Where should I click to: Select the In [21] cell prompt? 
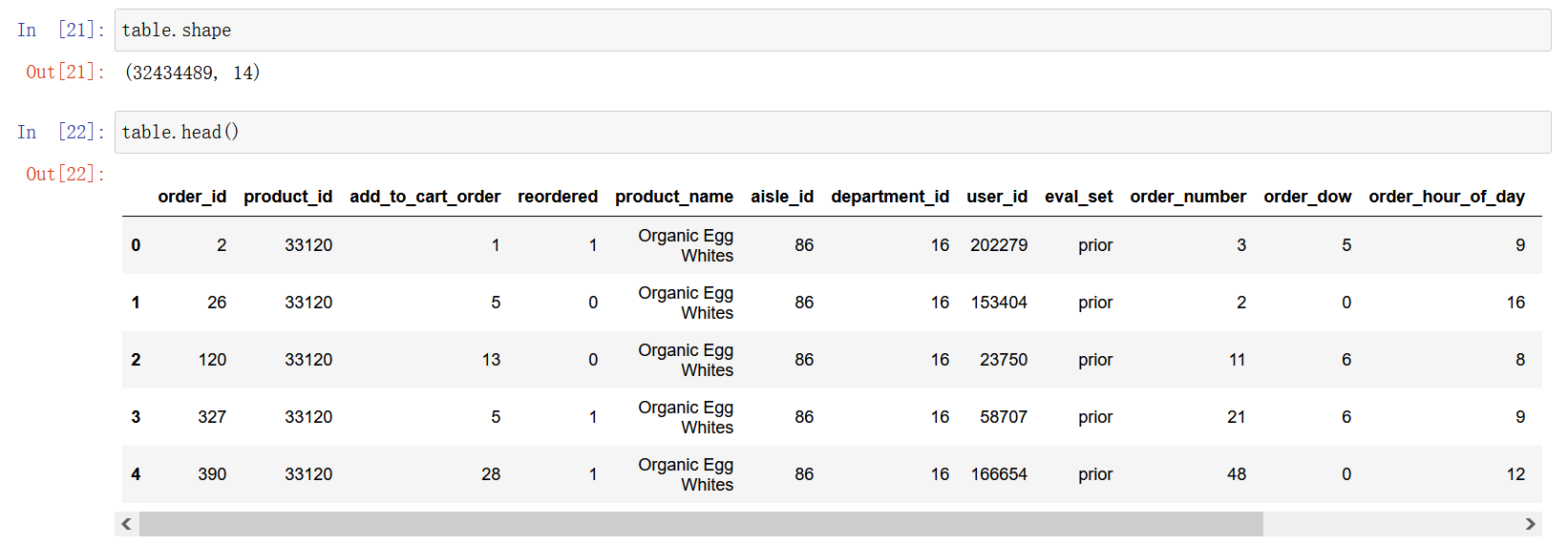point(60,31)
